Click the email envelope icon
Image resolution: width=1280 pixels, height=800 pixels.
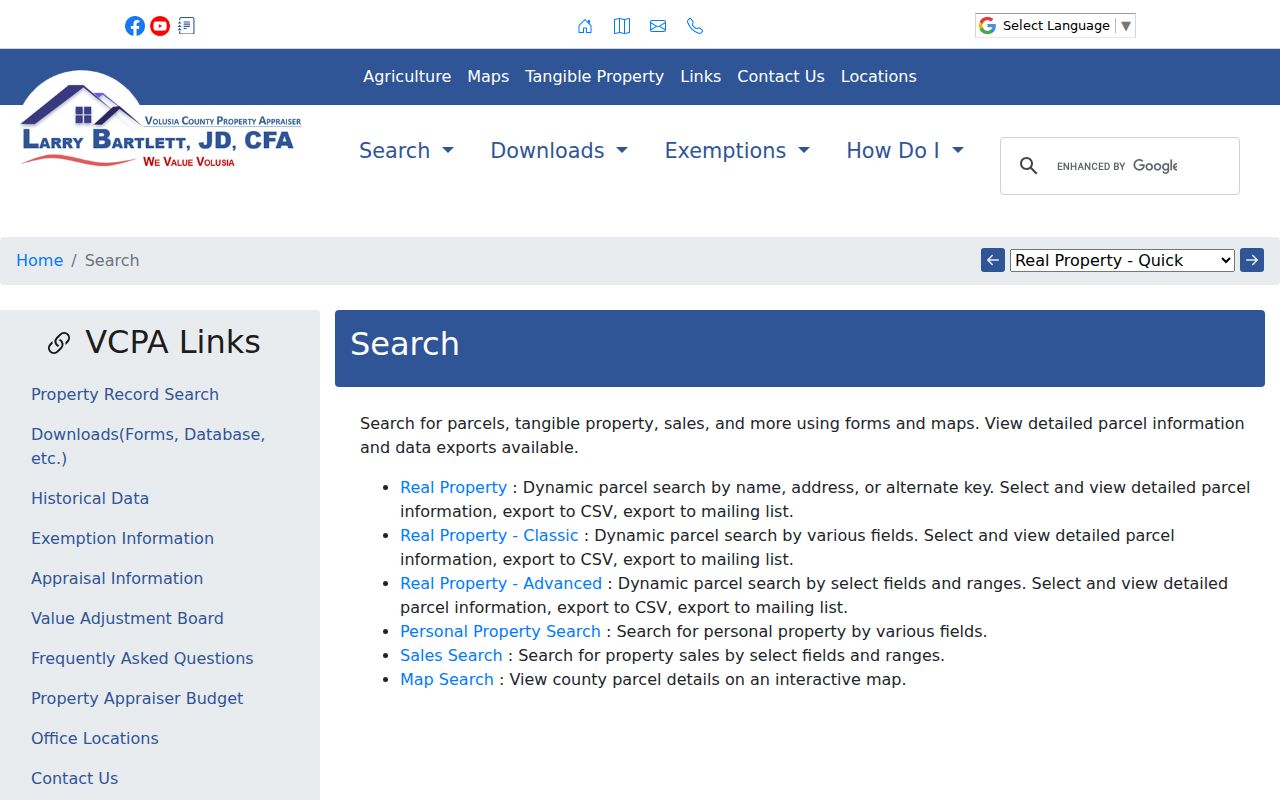tap(658, 26)
